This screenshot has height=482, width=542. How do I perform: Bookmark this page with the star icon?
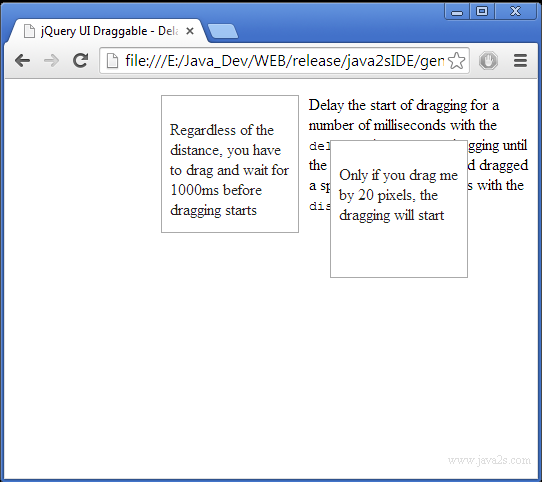456,61
